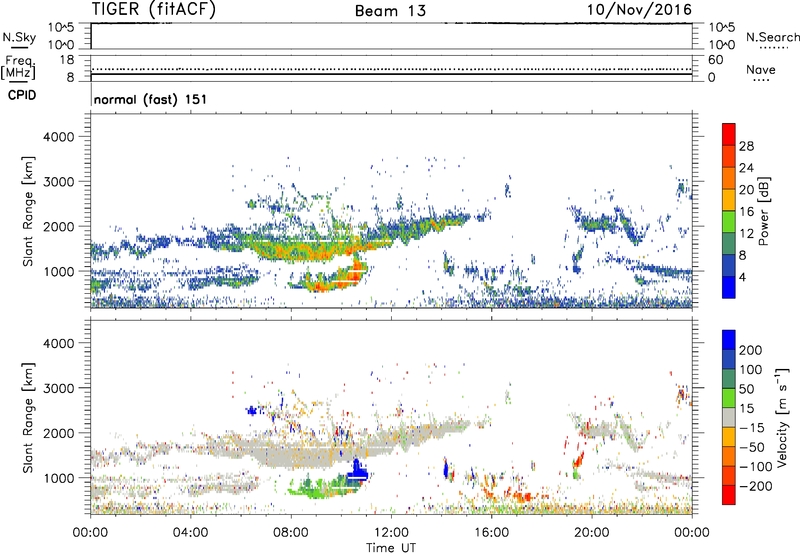This screenshot has width=800, height=554.
Task: Click the "CPID" row label
Action: [22, 95]
